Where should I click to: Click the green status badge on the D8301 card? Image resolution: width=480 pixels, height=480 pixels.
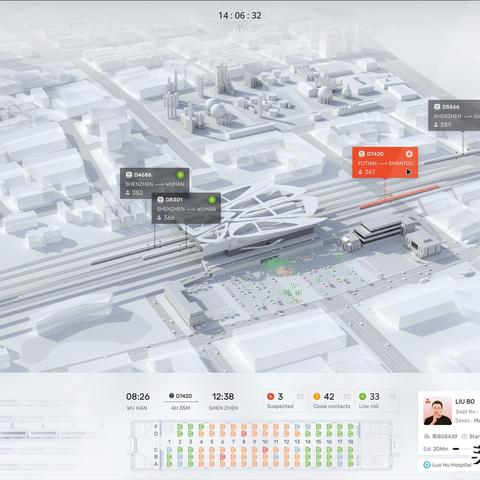[212, 200]
